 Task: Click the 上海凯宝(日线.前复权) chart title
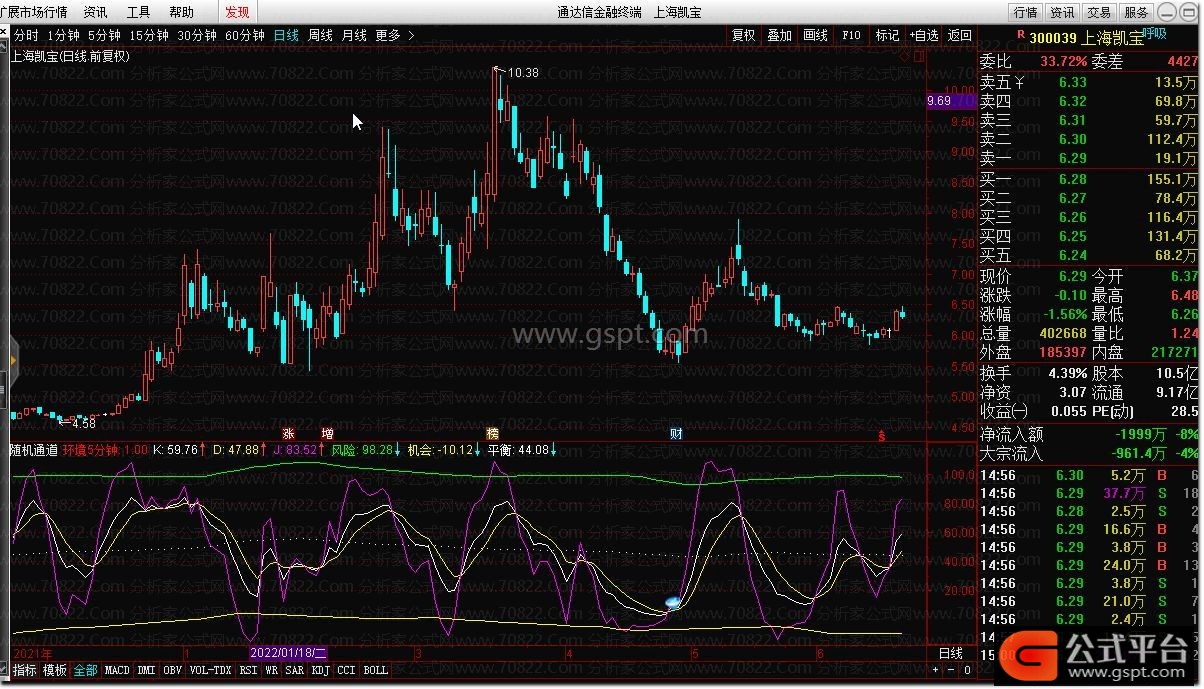tap(71, 56)
